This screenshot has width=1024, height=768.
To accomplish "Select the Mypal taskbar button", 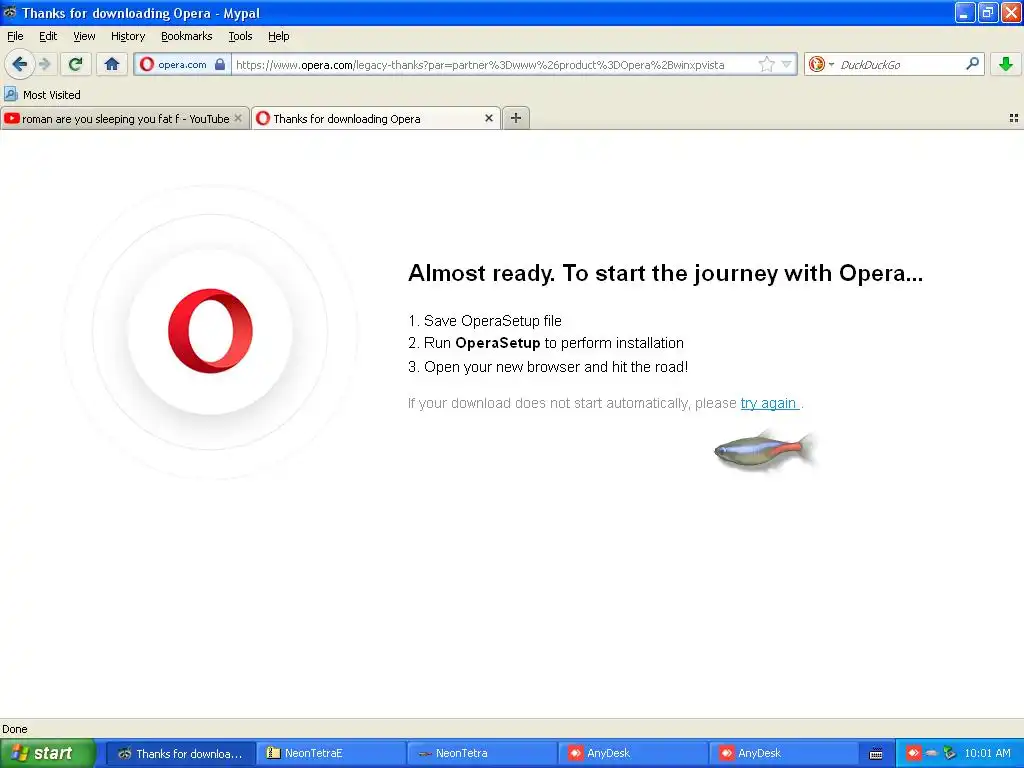I will pos(180,754).
